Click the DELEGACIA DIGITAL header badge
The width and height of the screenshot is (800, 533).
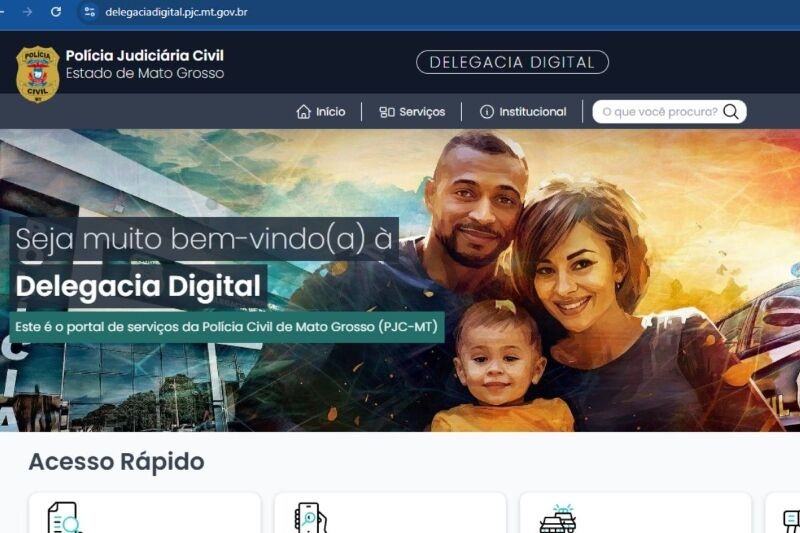tap(512, 62)
